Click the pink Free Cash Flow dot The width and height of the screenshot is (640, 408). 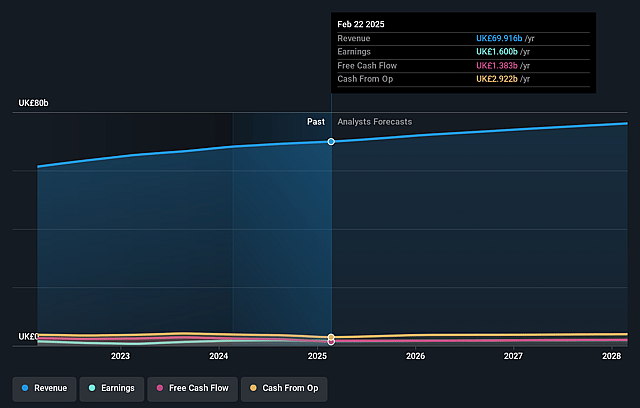point(160,388)
